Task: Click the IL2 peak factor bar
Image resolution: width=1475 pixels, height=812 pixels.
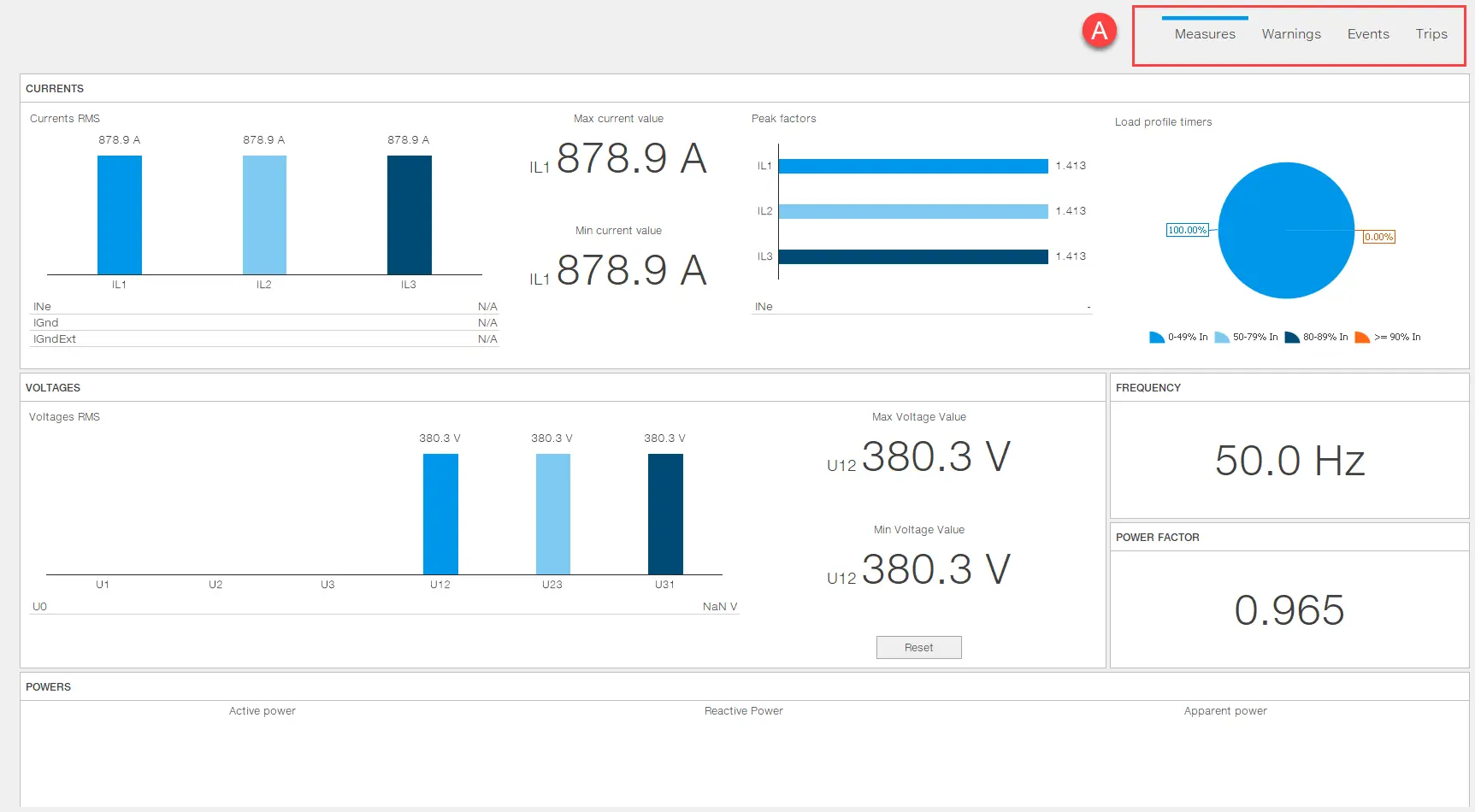Action: (x=912, y=211)
